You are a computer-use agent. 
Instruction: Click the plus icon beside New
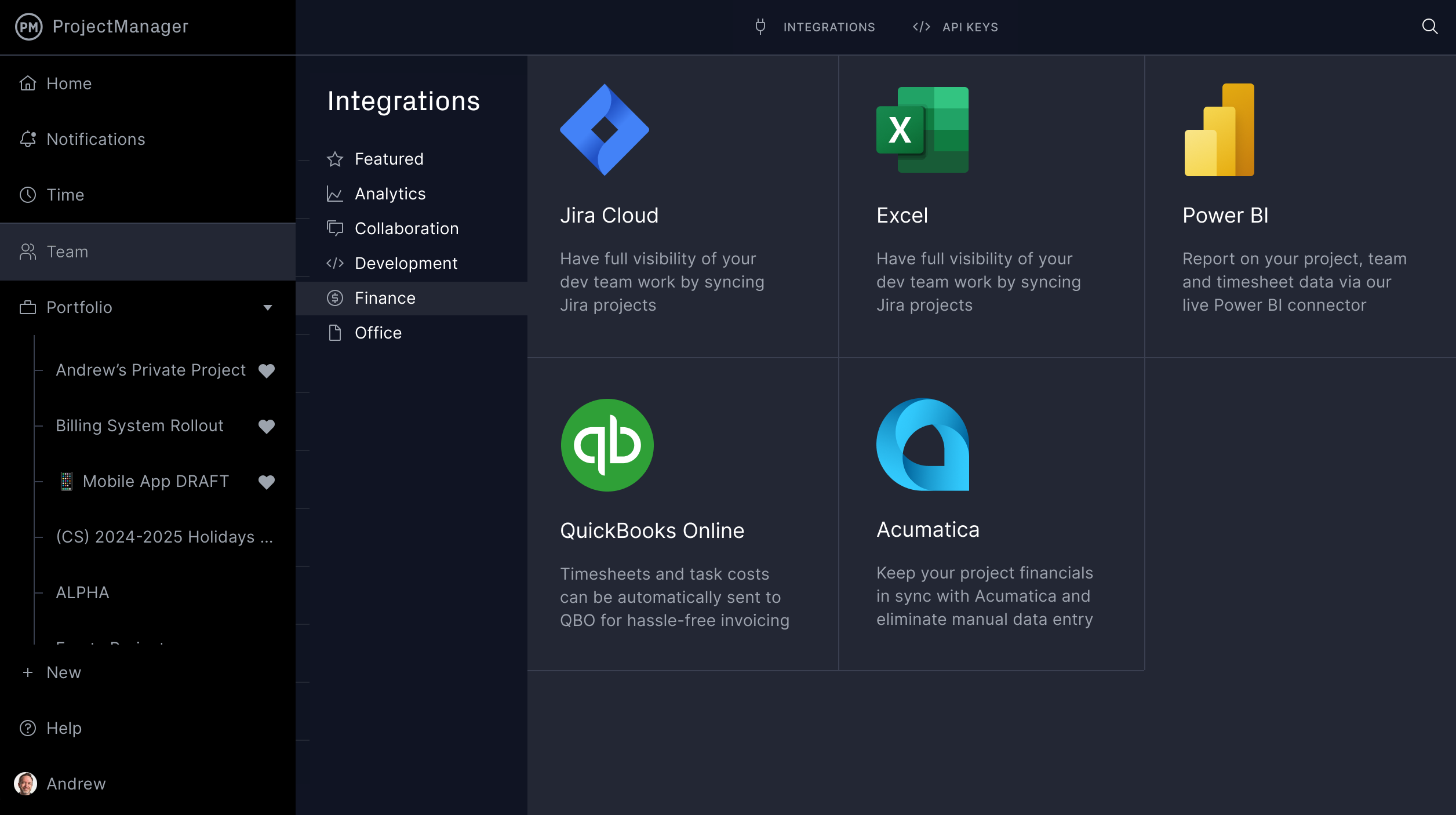tap(28, 672)
